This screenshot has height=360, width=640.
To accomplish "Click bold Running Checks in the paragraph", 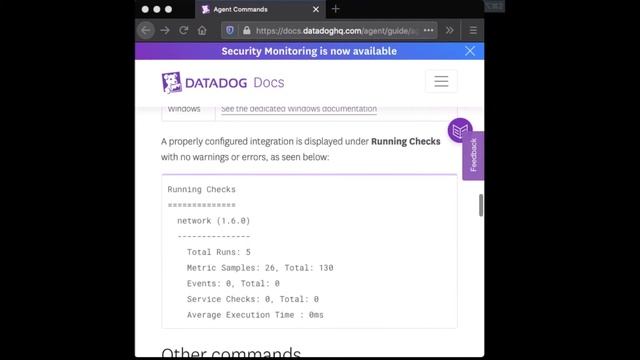I will [406, 142].
